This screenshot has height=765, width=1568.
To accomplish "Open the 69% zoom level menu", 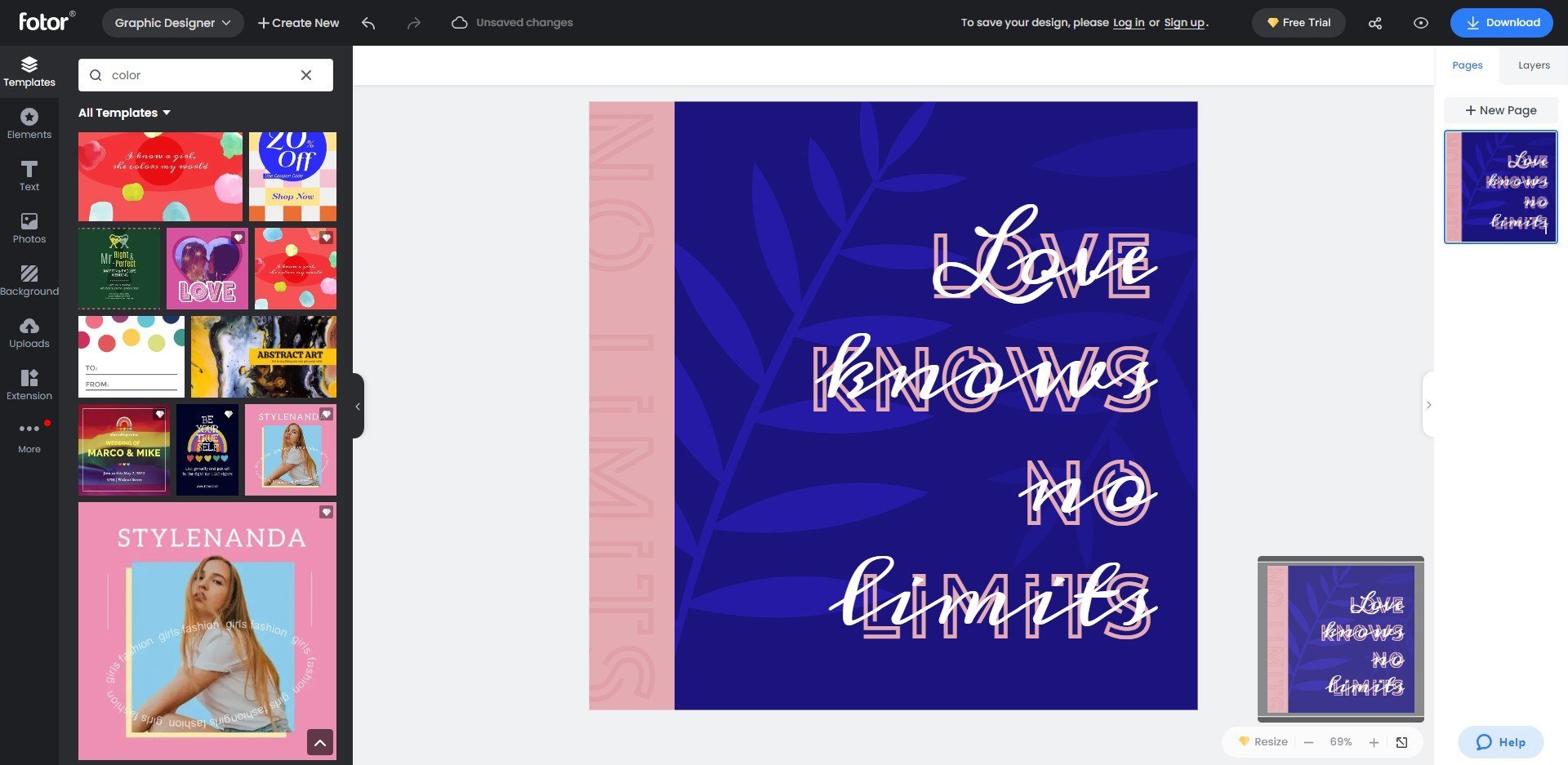I will 1340,742.
